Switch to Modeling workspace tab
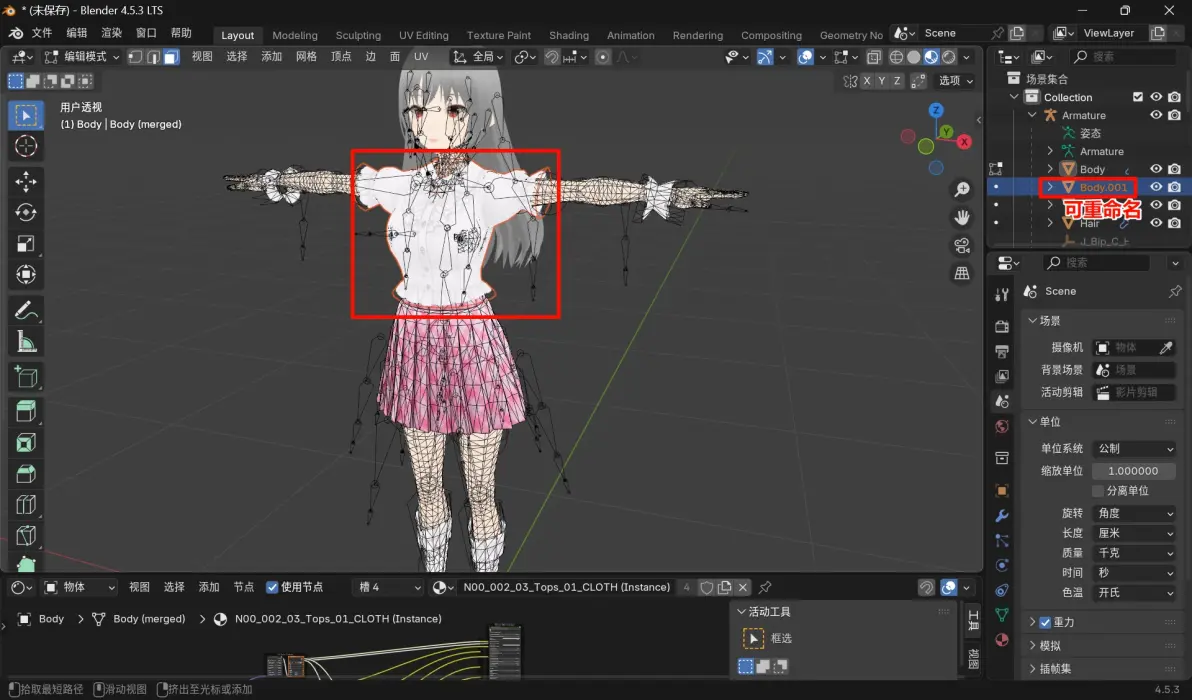 (295, 35)
